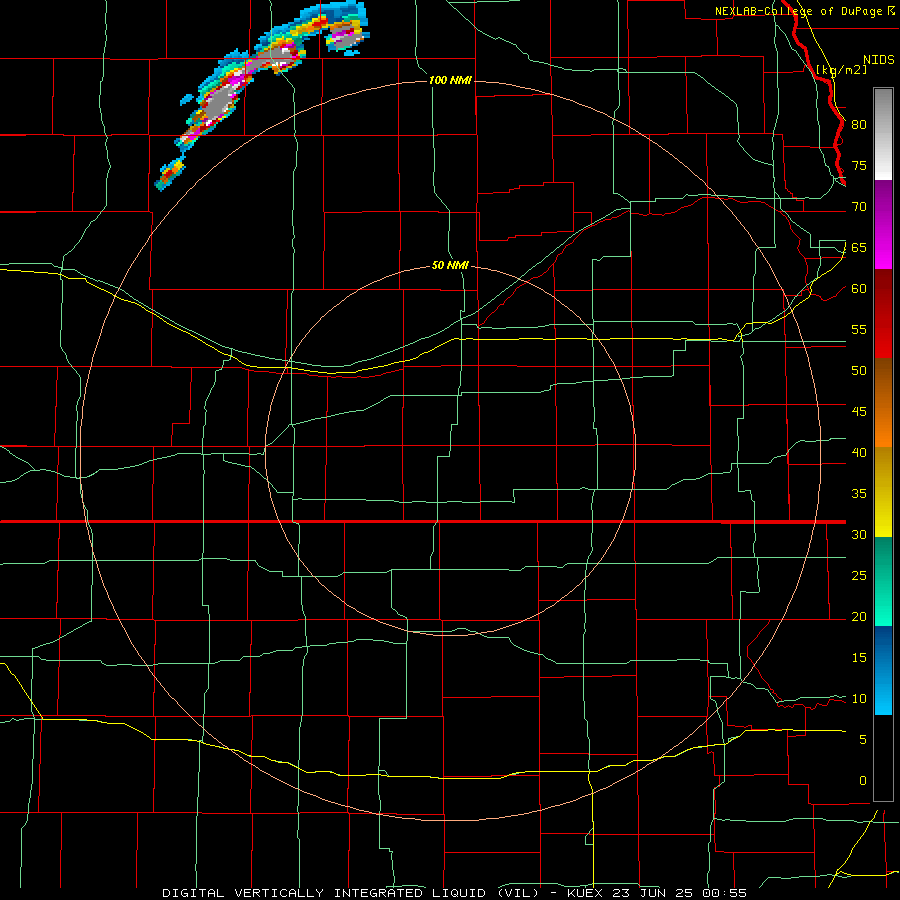Click the DIGITAL VERTICALLY INTEGRATED LIQUID caption

[x=350, y=893]
